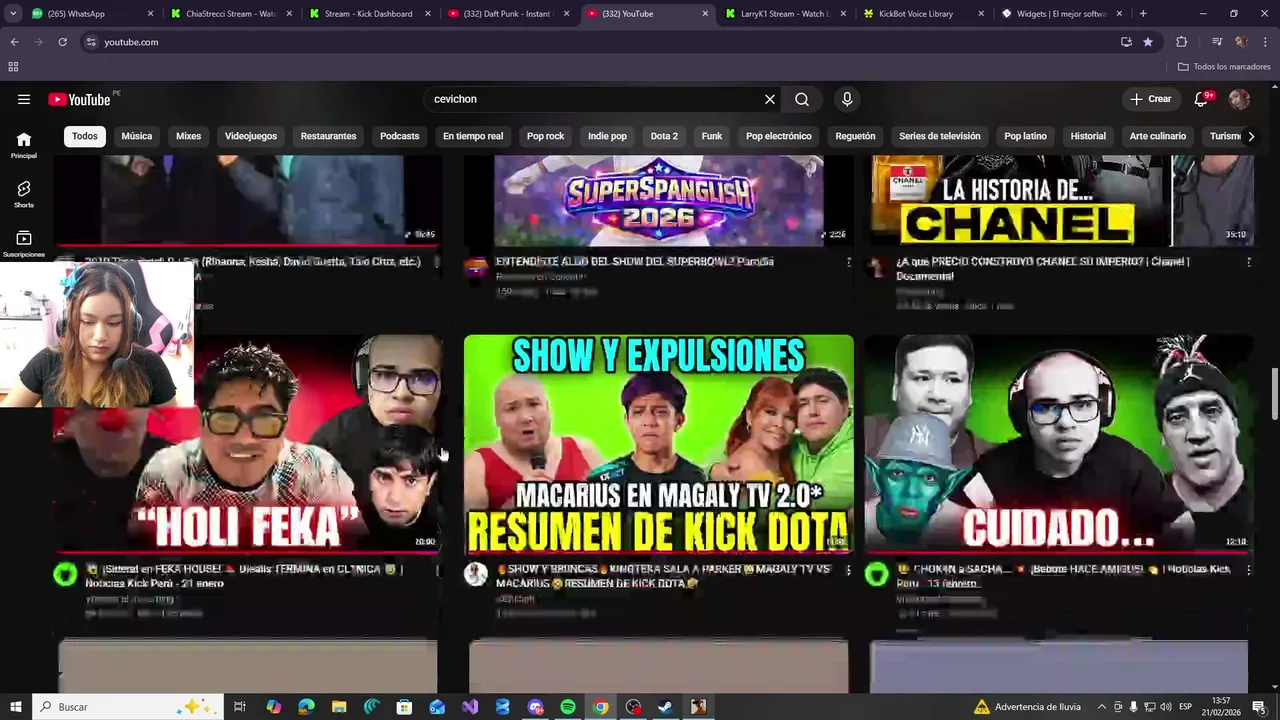The width and height of the screenshot is (1280, 720).
Task: Show hidden system tray icons chevron
Action: (1102, 707)
